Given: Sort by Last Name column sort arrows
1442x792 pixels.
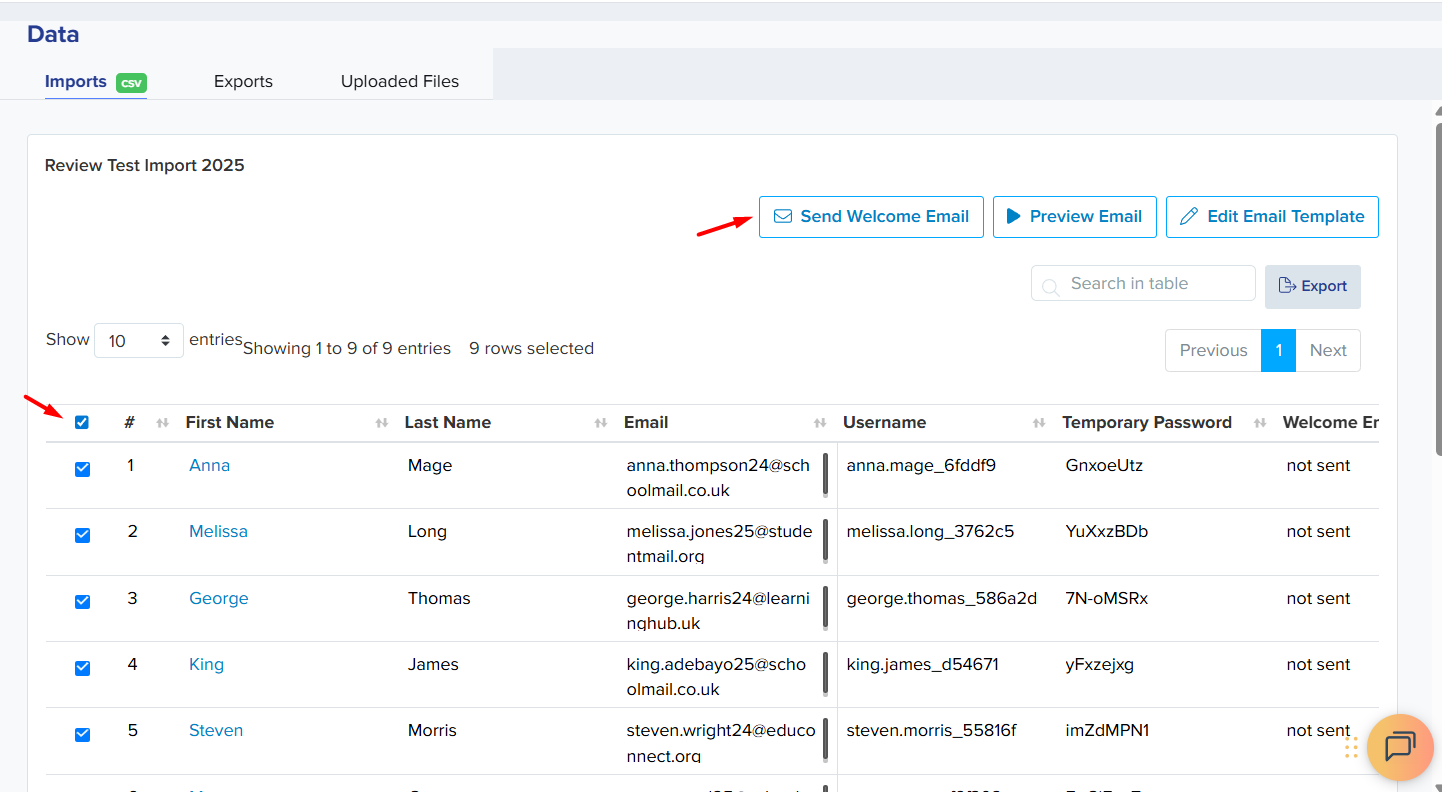Looking at the screenshot, I should (x=600, y=423).
